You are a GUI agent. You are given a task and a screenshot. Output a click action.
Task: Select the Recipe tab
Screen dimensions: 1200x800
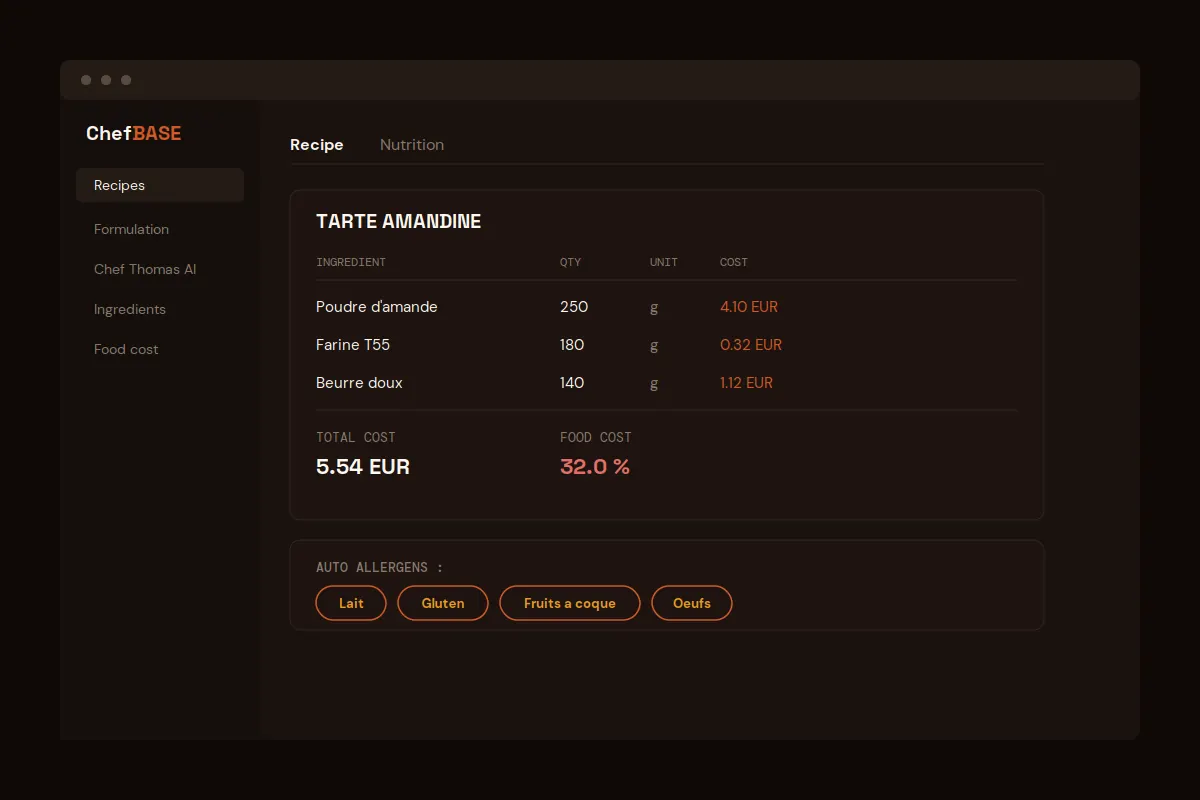[317, 145]
